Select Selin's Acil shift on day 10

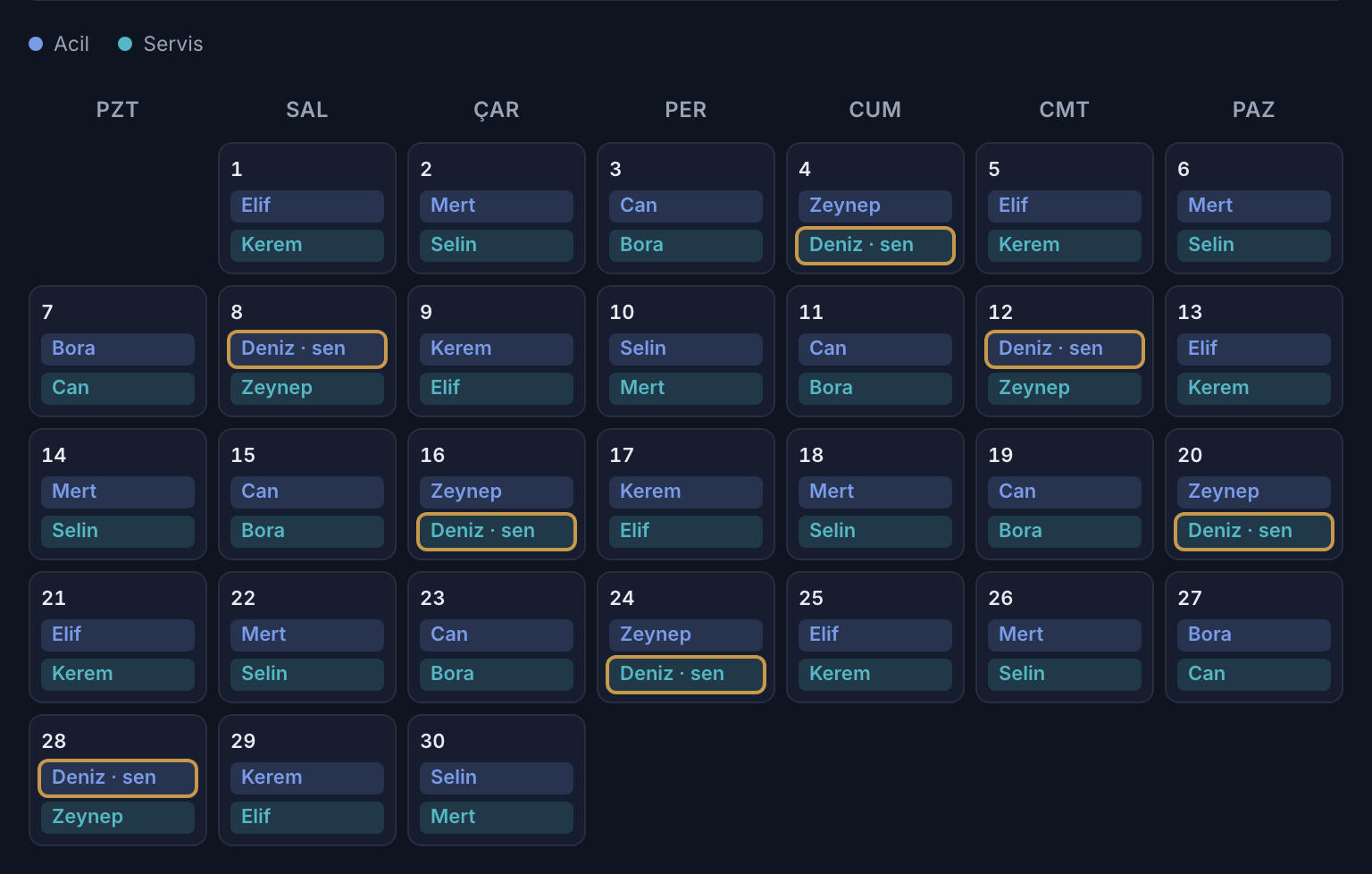tap(686, 349)
